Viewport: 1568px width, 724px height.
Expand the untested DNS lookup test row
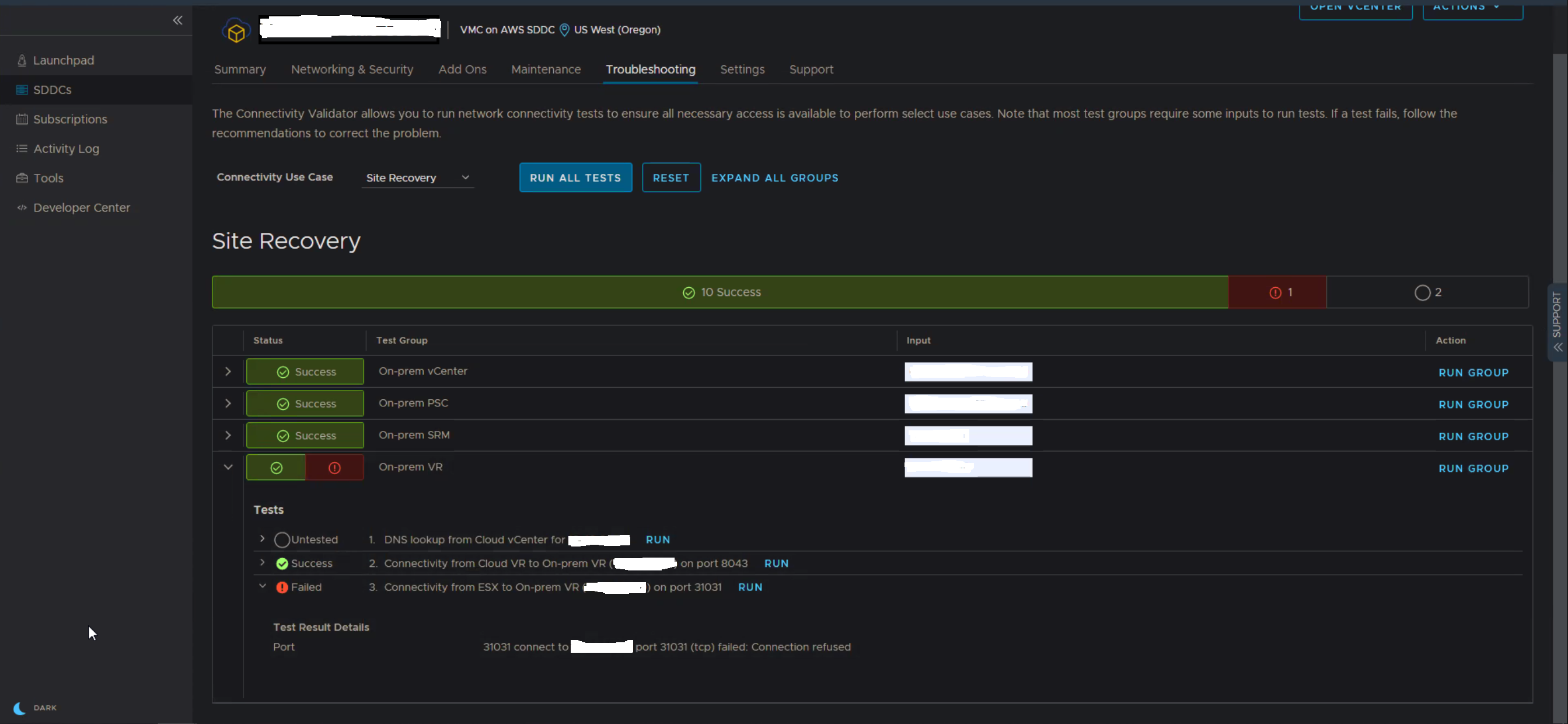point(263,538)
